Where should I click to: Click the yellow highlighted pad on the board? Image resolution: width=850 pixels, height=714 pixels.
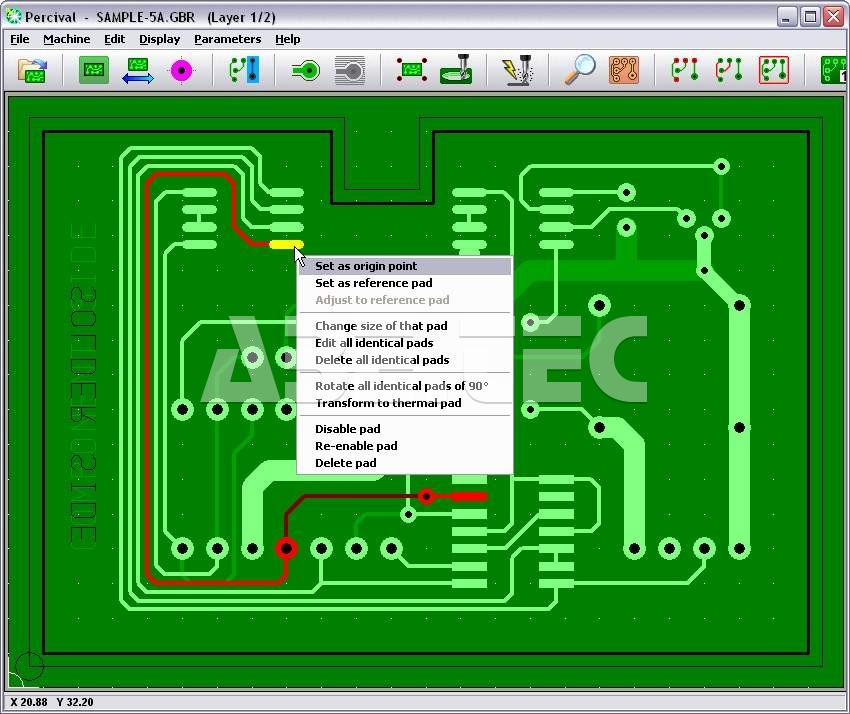point(286,245)
